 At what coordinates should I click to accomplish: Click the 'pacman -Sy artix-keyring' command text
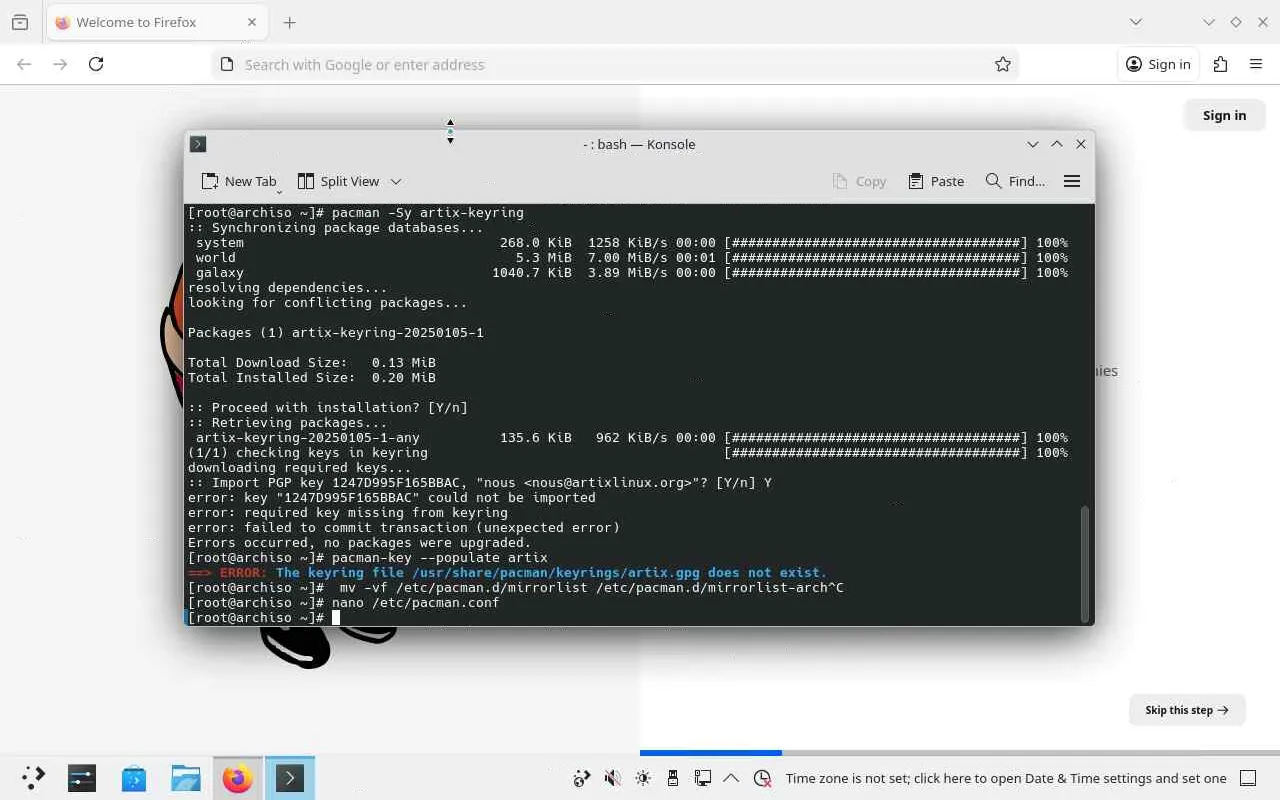pos(428,213)
